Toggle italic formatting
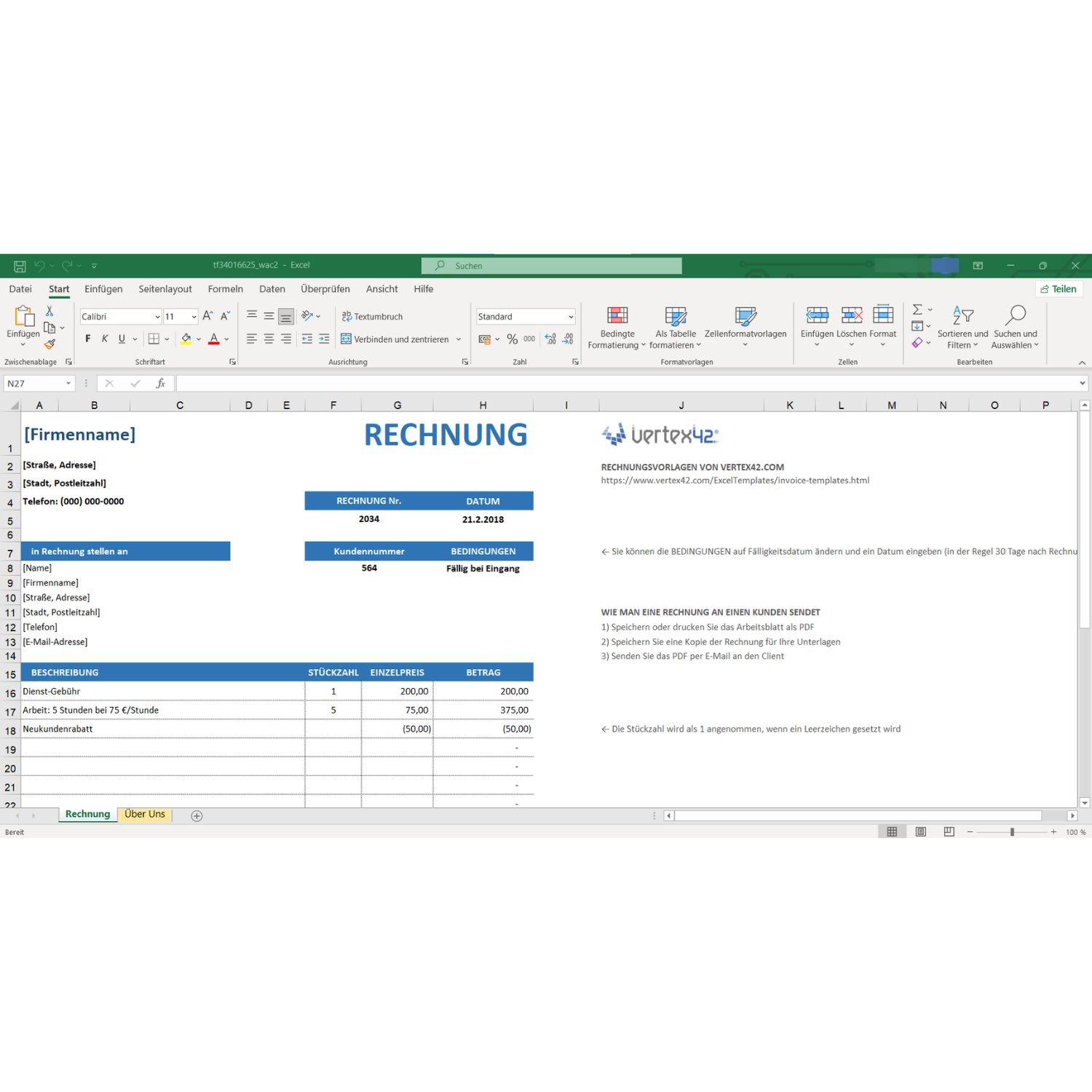The width and height of the screenshot is (1092, 1092). pyautogui.click(x=104, y=339)
